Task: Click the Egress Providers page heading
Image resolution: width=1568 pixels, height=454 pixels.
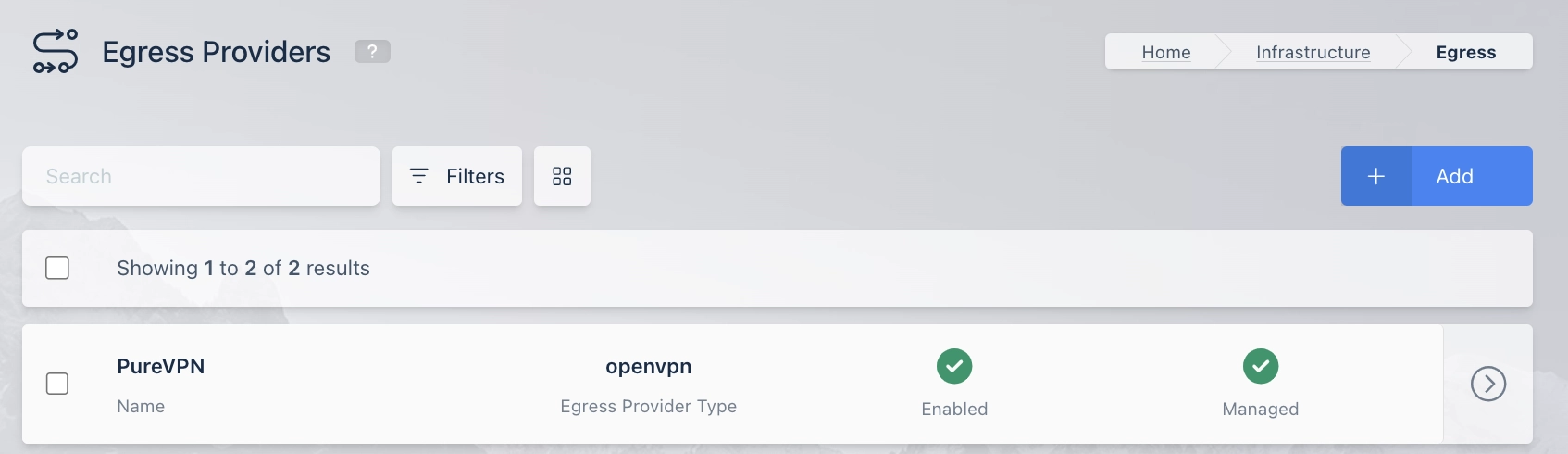Action: 216,52
